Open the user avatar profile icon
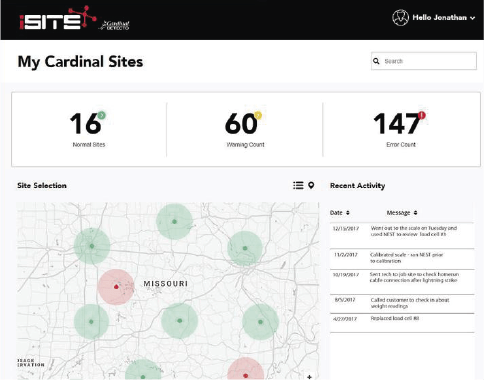 click(x=400, y=18)
